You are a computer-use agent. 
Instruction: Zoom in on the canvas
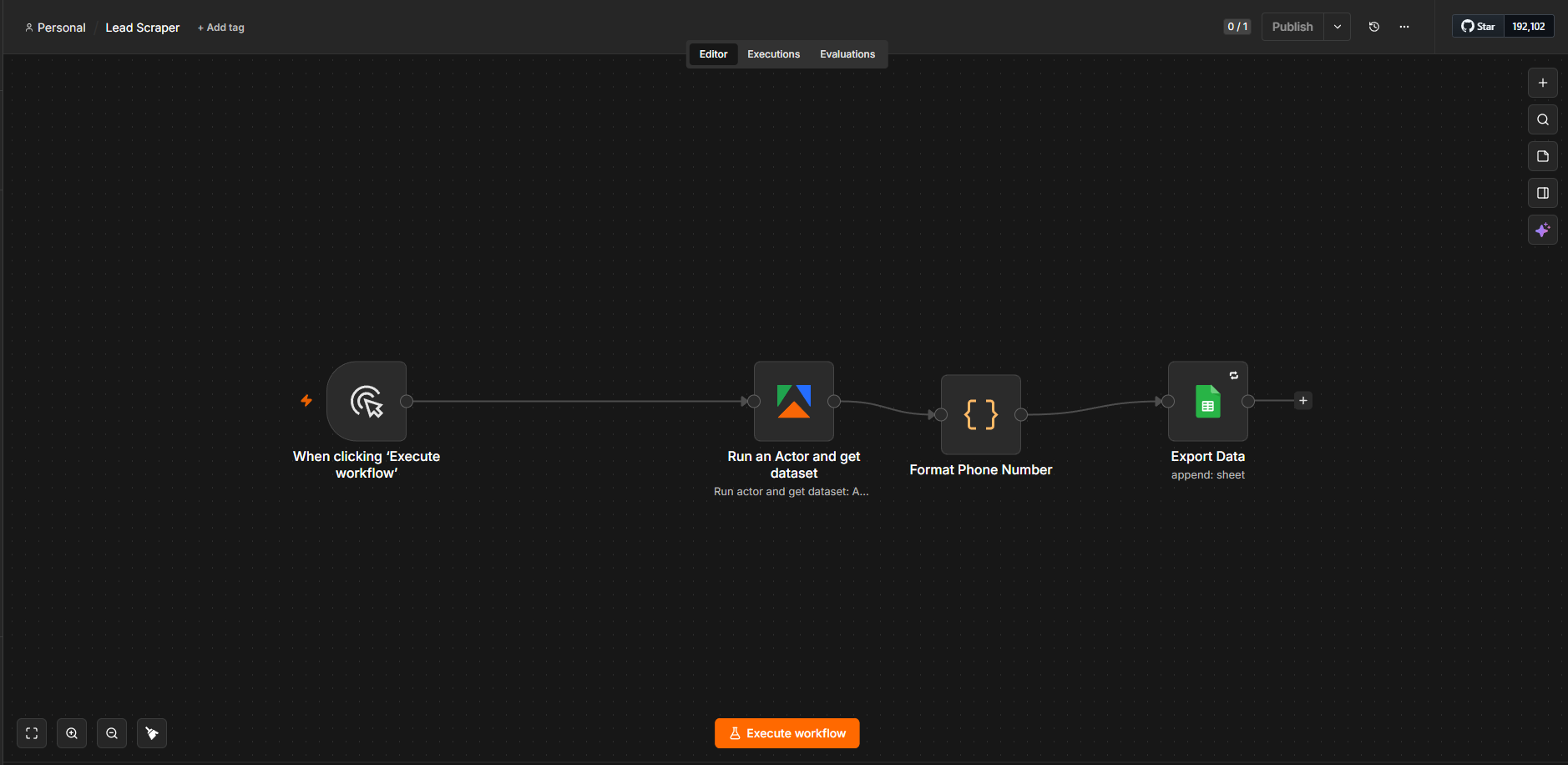pyautogui.click(x=72, y=733)
